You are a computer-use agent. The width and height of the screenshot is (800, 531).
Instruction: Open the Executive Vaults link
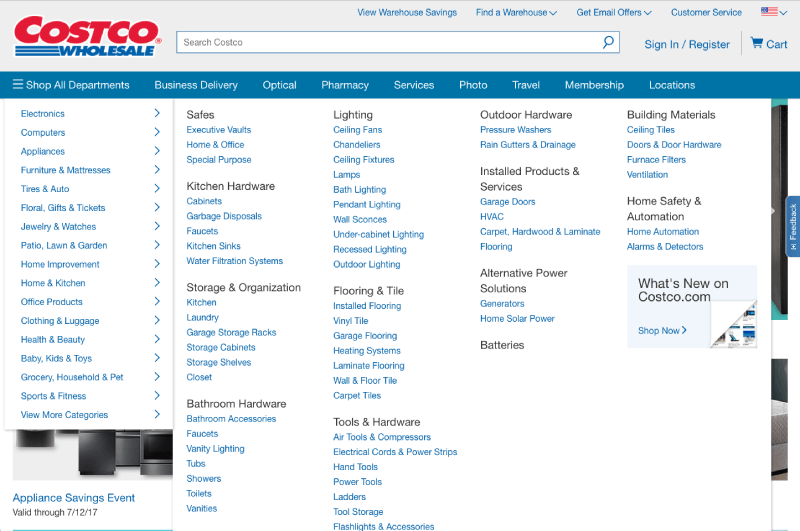coord(219,130)
